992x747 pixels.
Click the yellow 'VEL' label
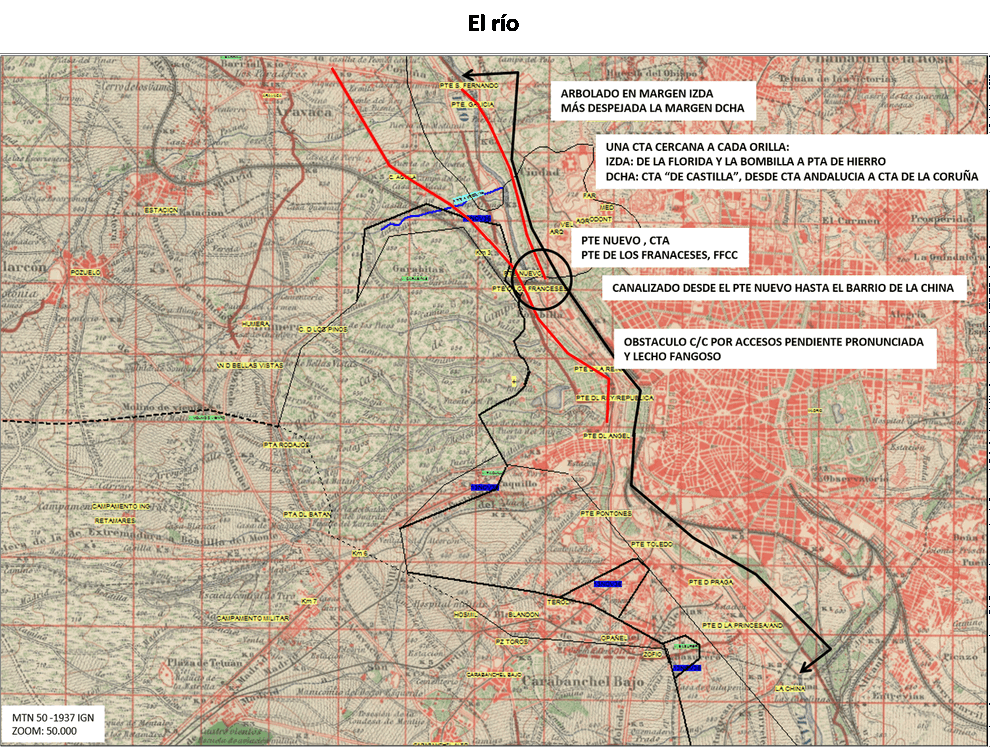567,224
